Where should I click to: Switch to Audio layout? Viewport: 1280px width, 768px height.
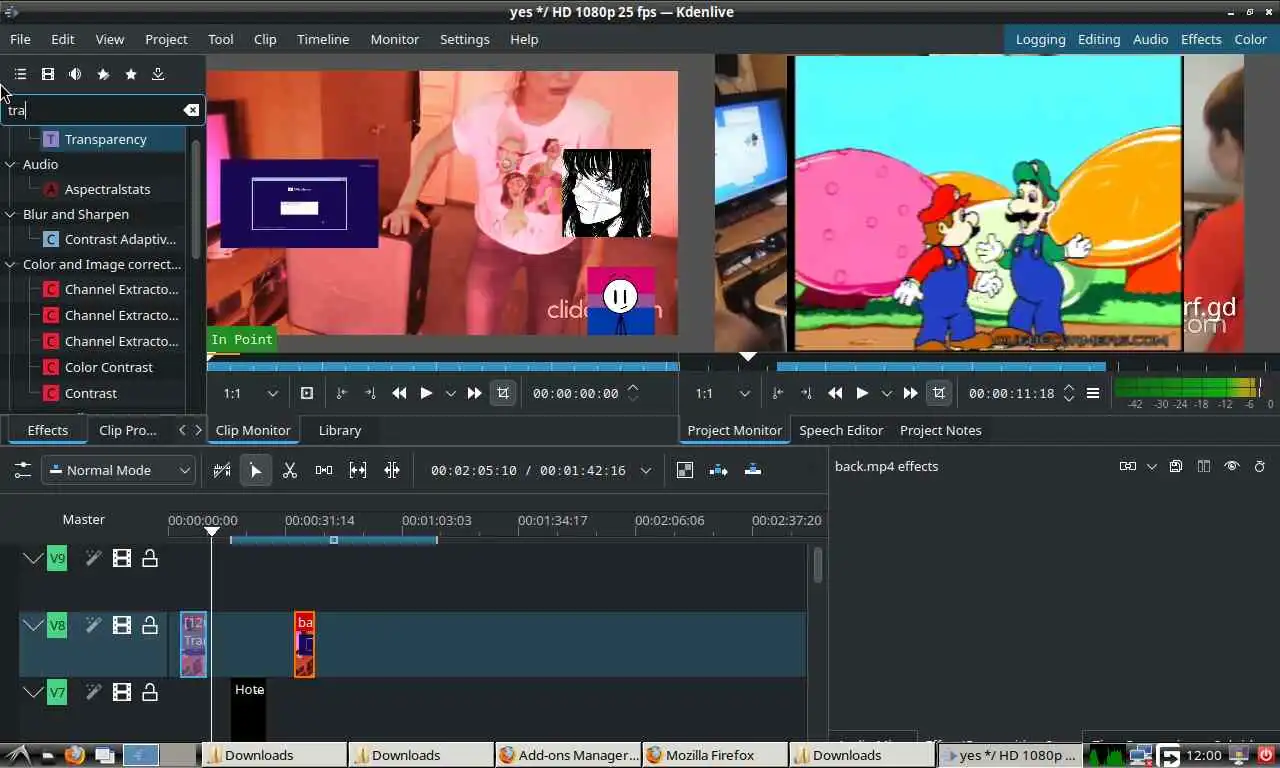[x=1150, y=39]
